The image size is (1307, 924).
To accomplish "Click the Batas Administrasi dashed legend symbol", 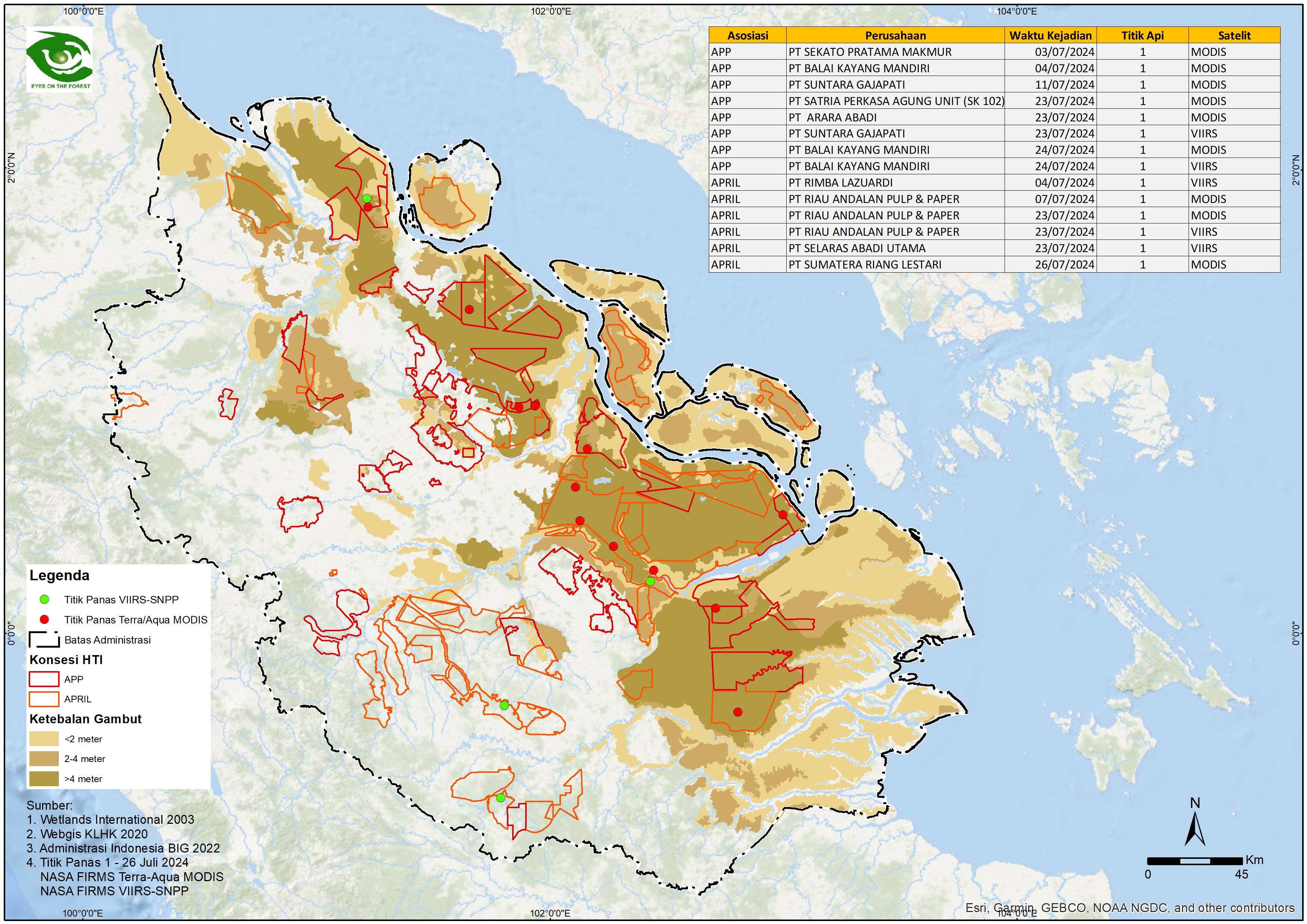I will [x=44, y=639].
